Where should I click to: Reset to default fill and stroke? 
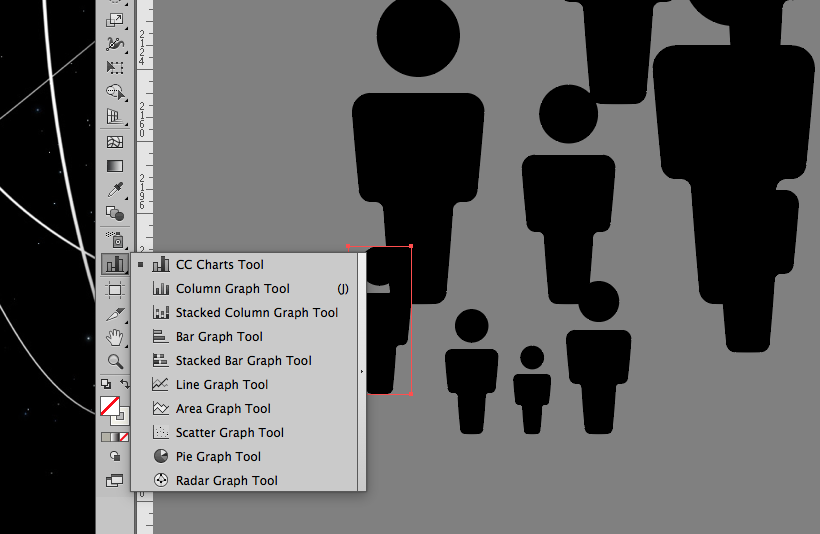click(x=106, y=384)
